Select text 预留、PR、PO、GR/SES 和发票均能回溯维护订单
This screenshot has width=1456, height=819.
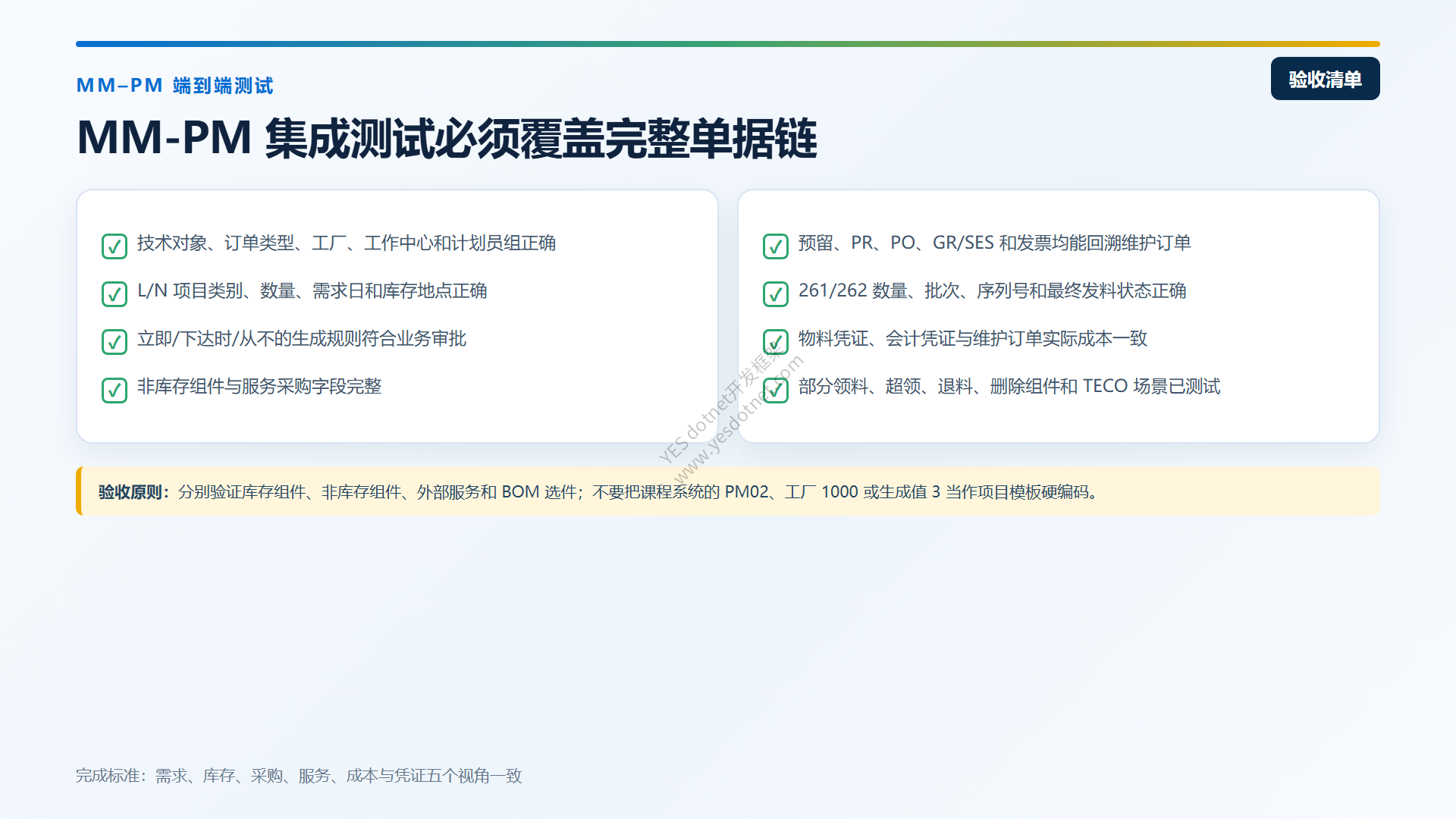point(994,243)
